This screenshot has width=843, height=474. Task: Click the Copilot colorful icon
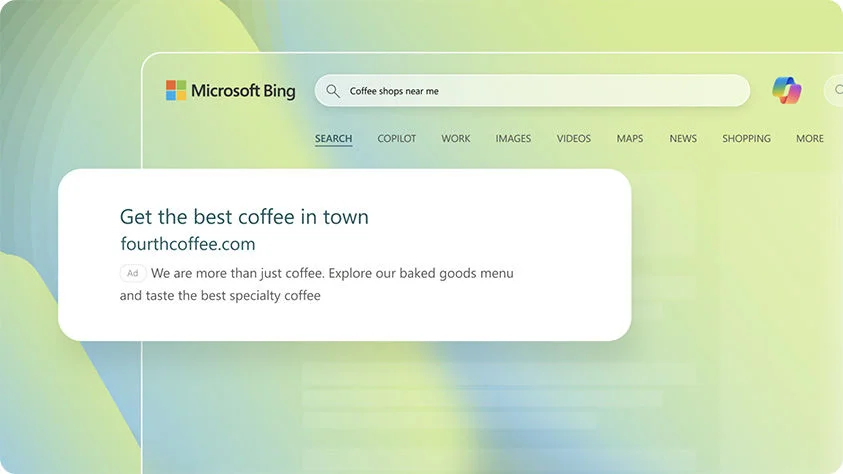tap(786, 90)
